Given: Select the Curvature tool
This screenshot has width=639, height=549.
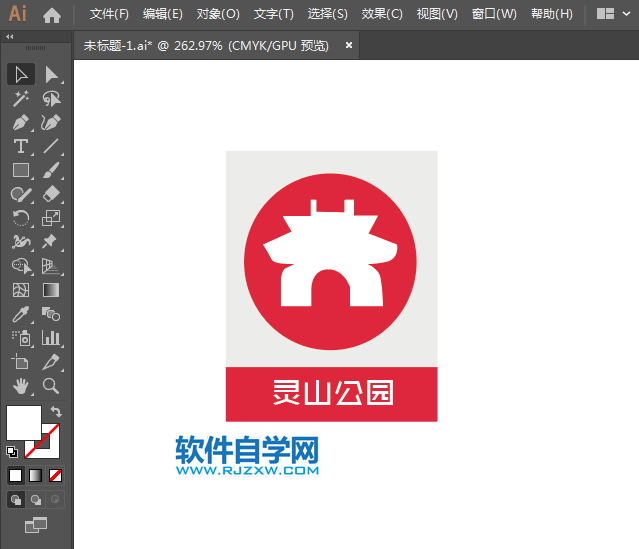Looking at the screenshot, I should [x=51, y=122].
